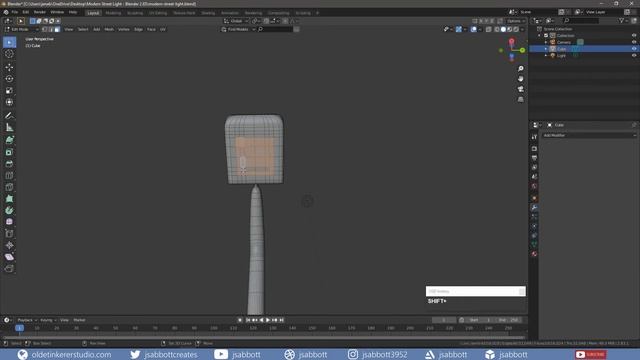Toggle X-ray display
This screenshot has width=640, height=360.
coord(489,29)
